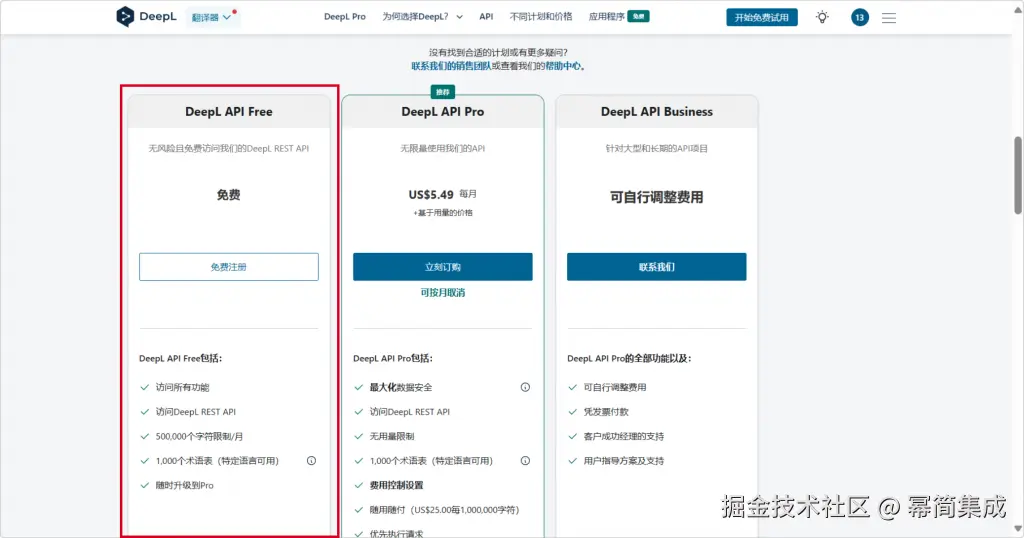Click 随用随付 pricing feature text
The image size is (1024, 538).
point(444,510)
